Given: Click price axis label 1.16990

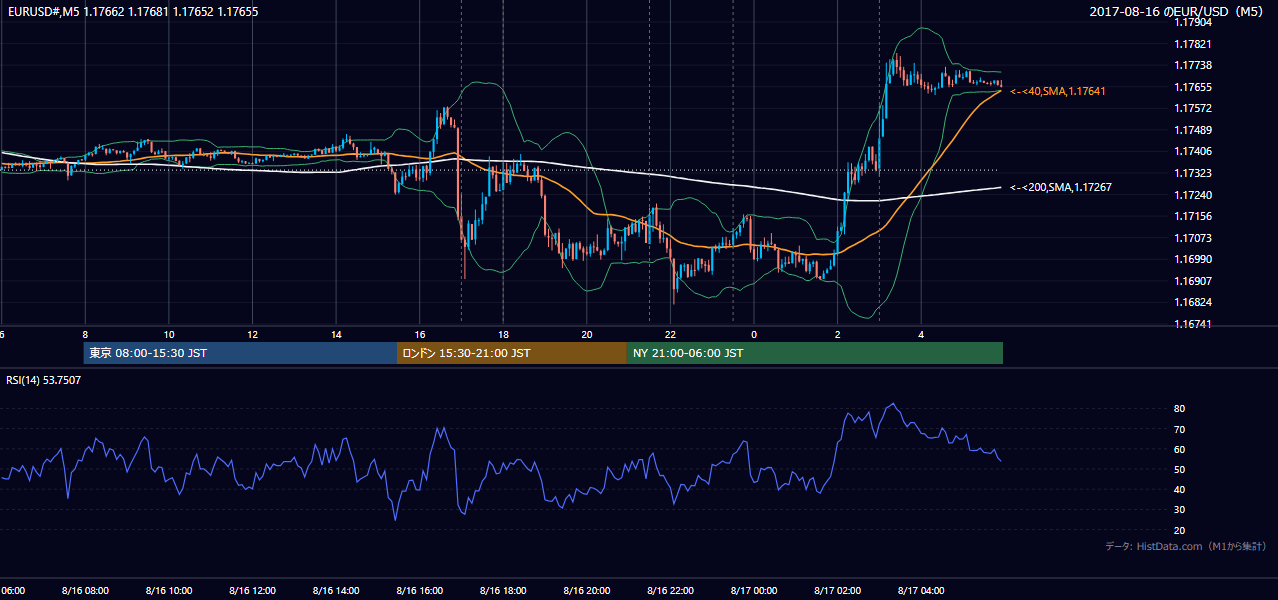Looking at the screenshot, I should [x=1193, y=259].
